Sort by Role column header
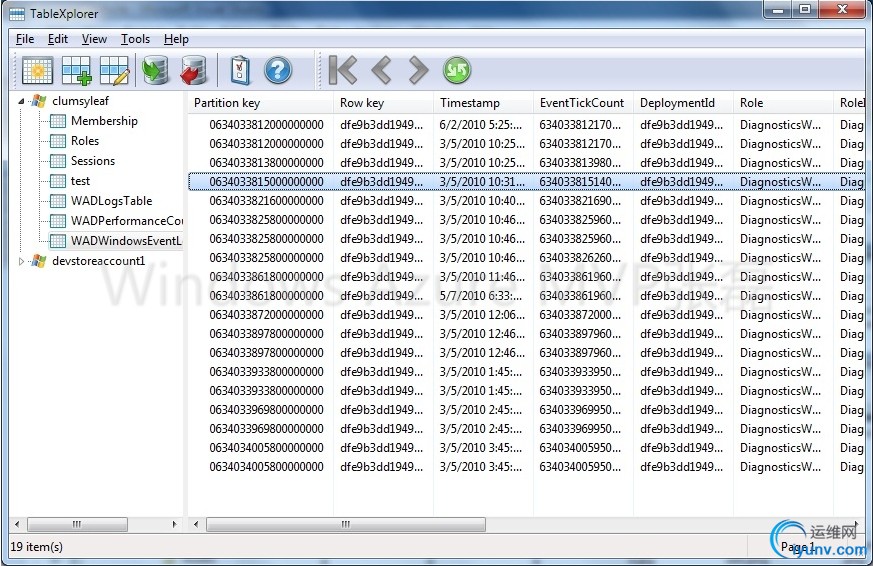Screen dimensions: 873x566 point(783,103)
